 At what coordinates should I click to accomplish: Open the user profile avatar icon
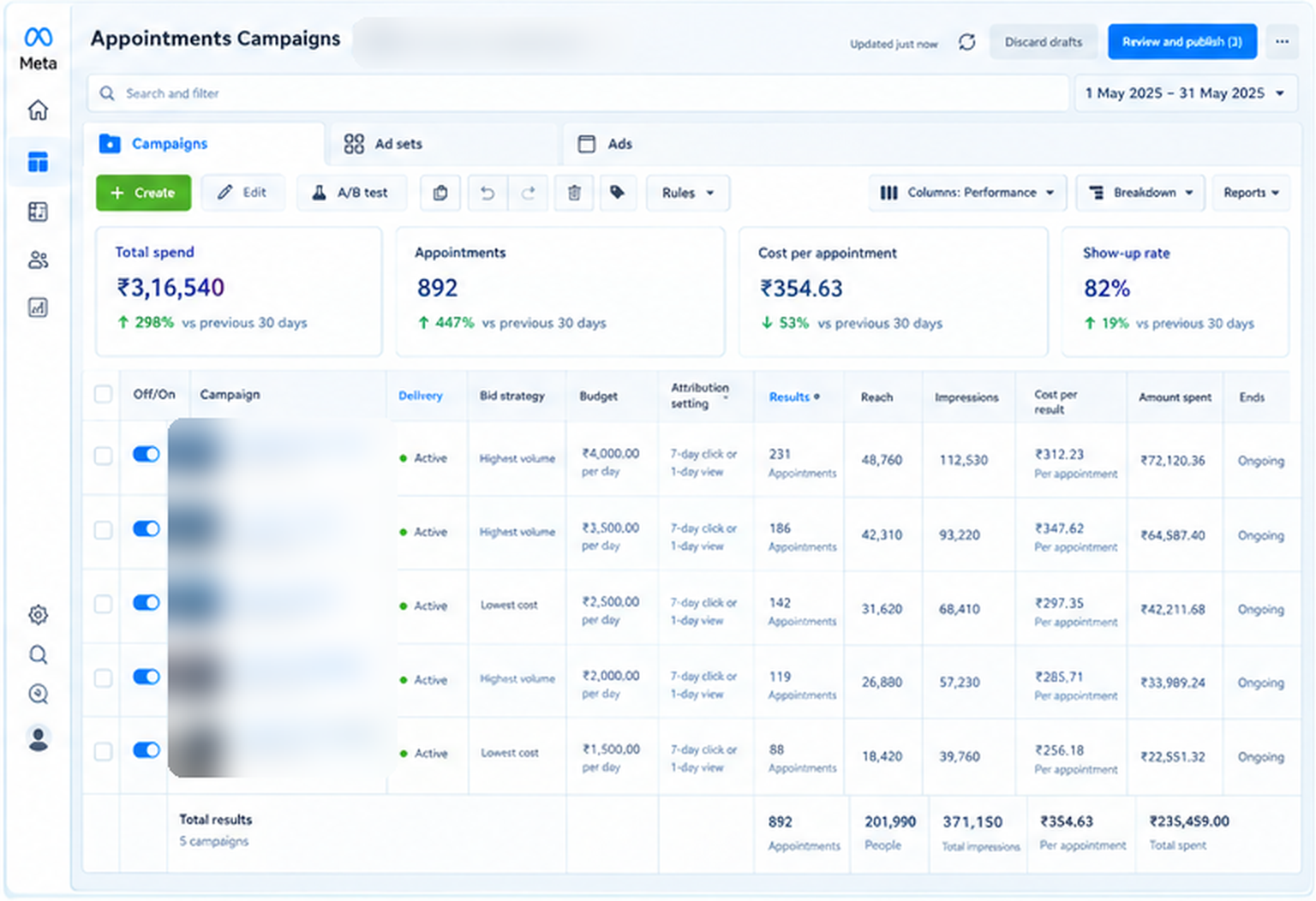click(38, 738)
